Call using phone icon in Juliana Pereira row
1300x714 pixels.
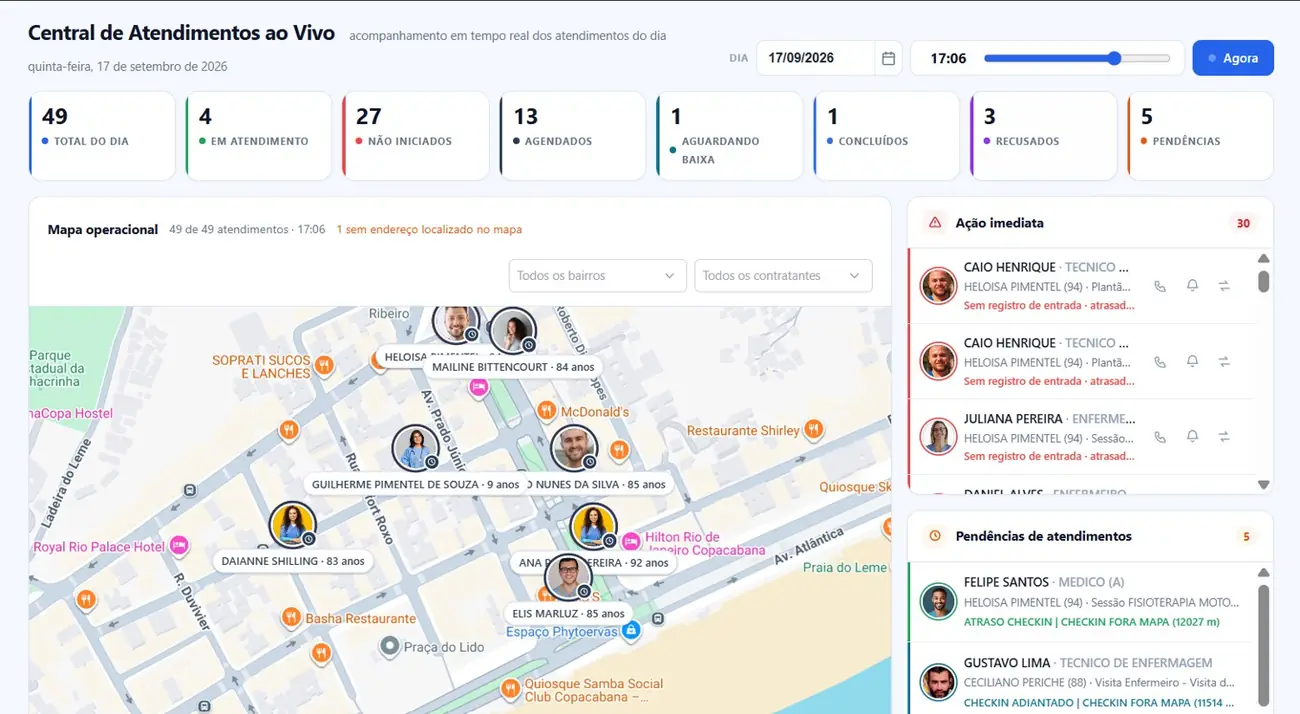[1160, 437]
